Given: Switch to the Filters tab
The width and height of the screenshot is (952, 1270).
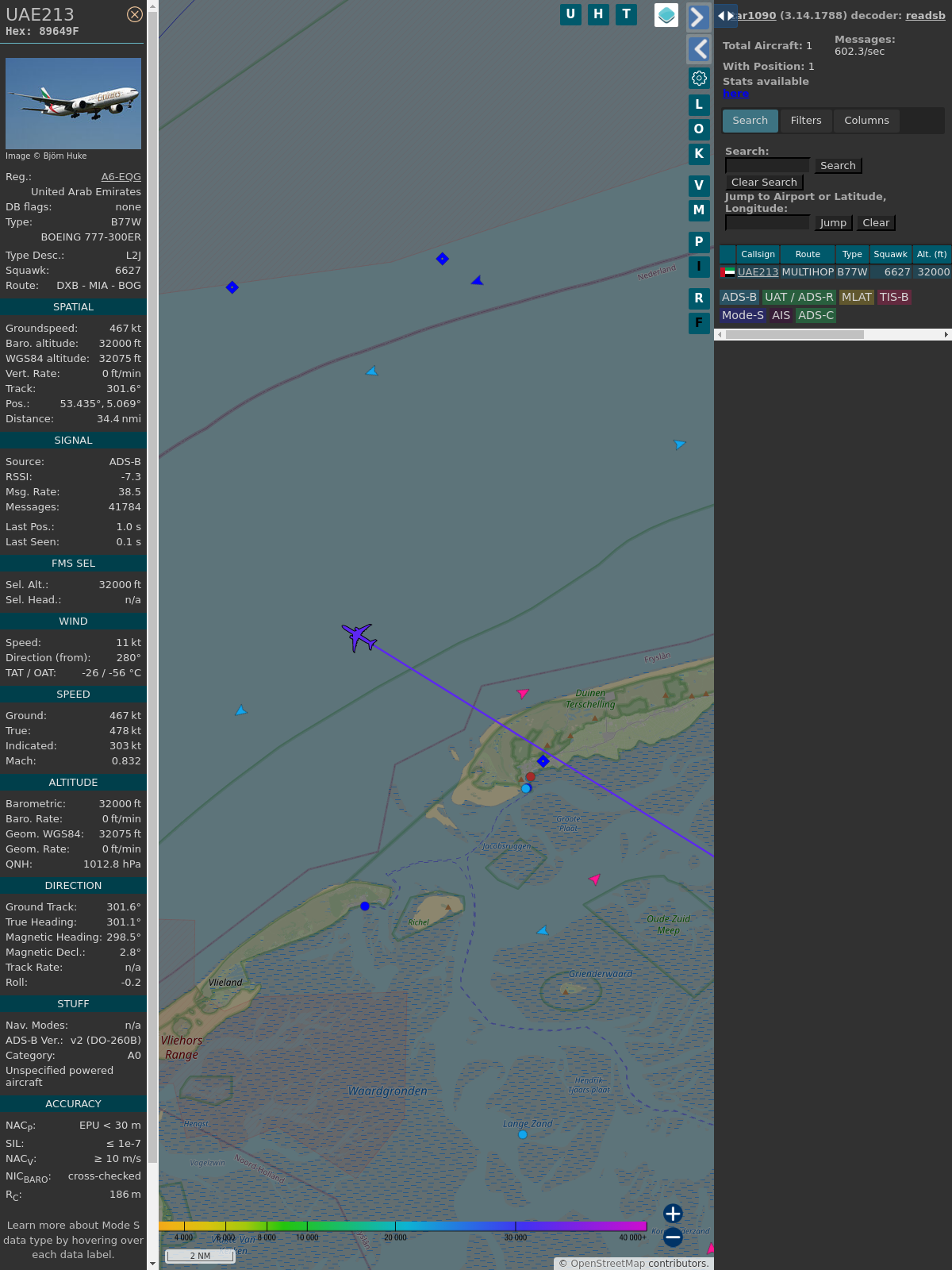Looking at the screenshot, I should [x=805, y=121].
